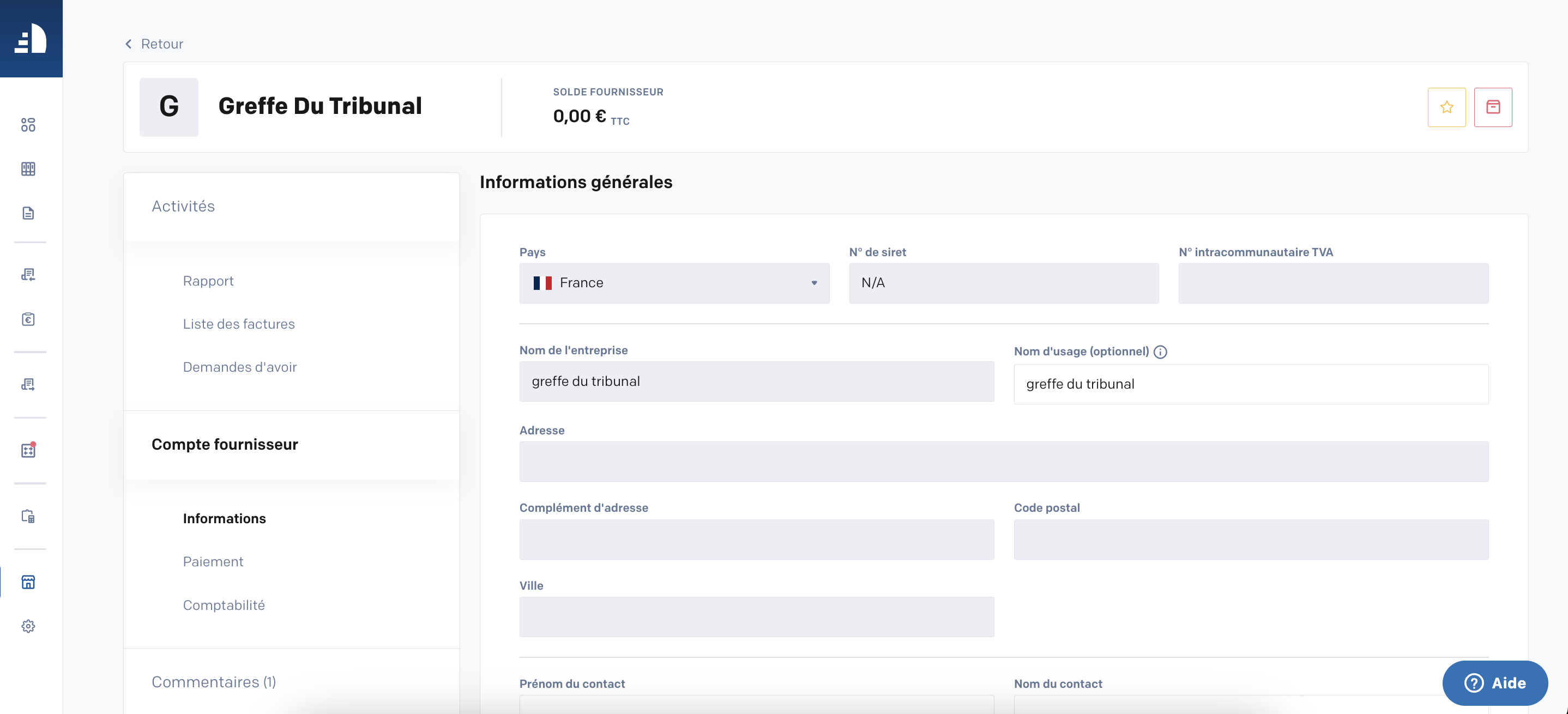This screenshot has height=714, width=1568.
Task: Open the Pays country dropdown
Action: [674, 283]
